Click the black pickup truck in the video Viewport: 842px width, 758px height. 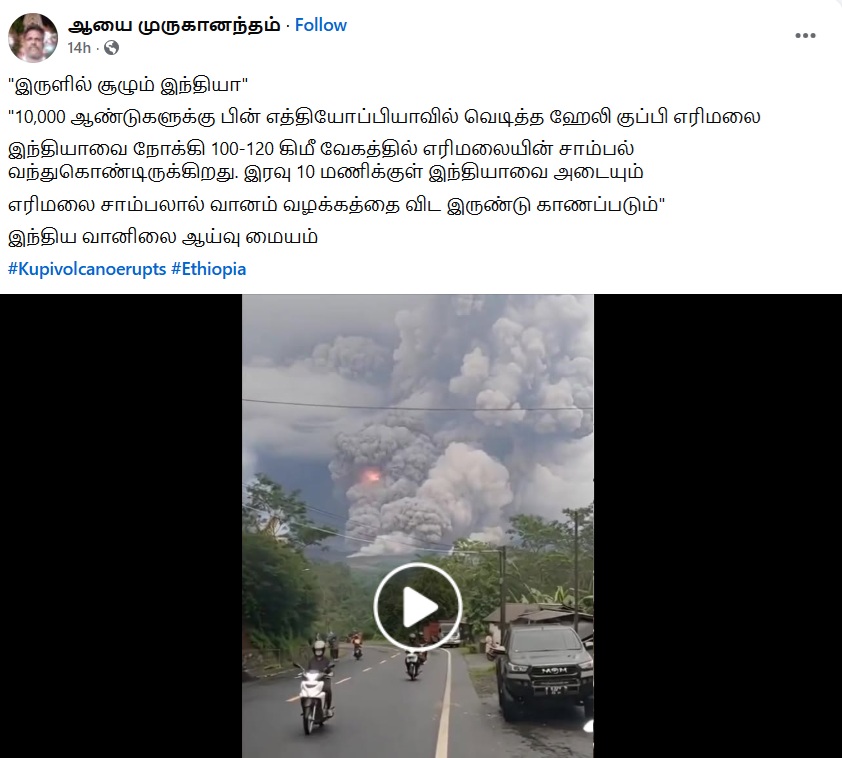pyautogui.click(x=545, y=671)
